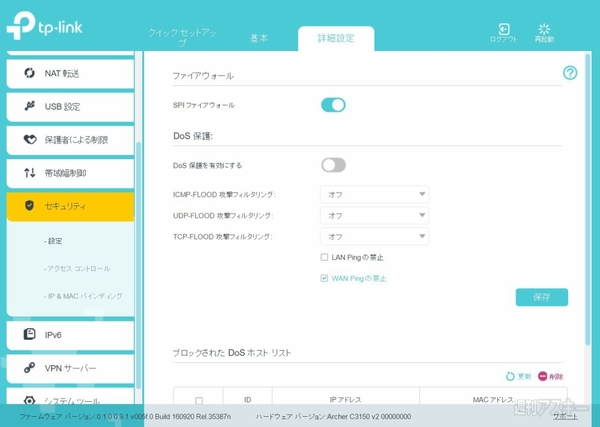Click the IP アドレス column header
600x427 pixels.
(x=346, y=399)
